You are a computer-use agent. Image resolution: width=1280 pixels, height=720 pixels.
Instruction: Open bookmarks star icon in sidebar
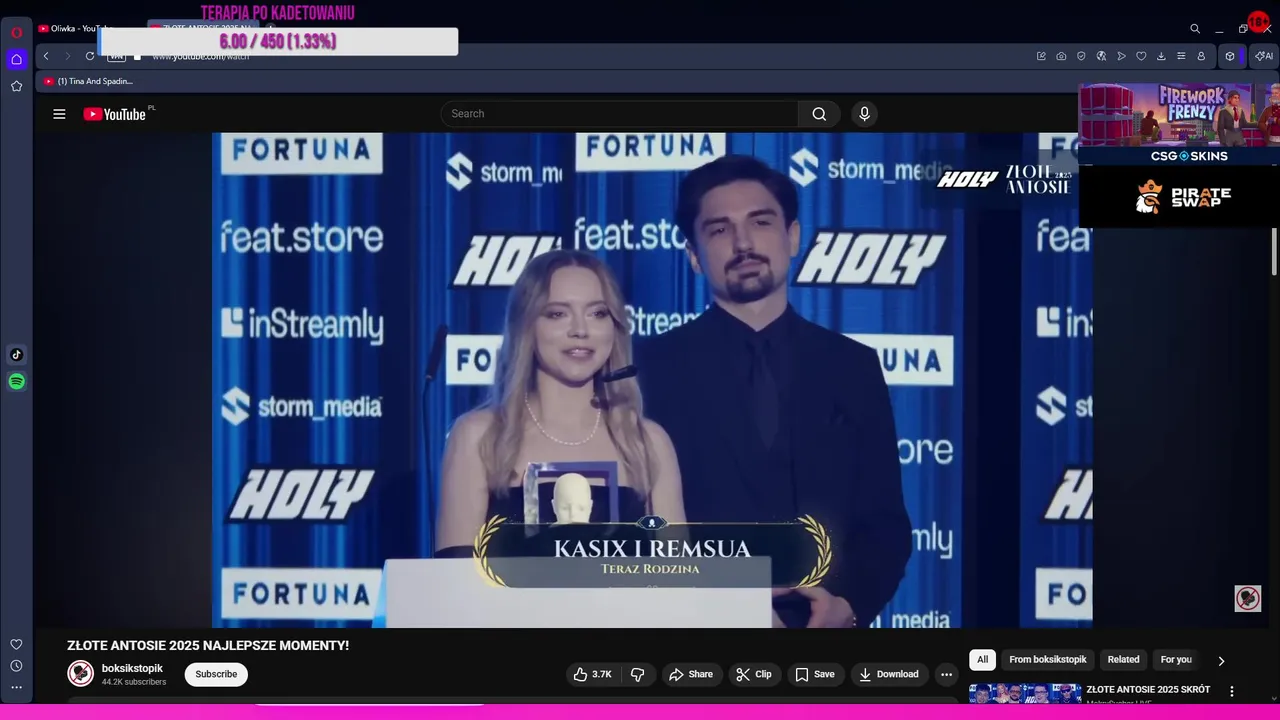pos(16,86)
